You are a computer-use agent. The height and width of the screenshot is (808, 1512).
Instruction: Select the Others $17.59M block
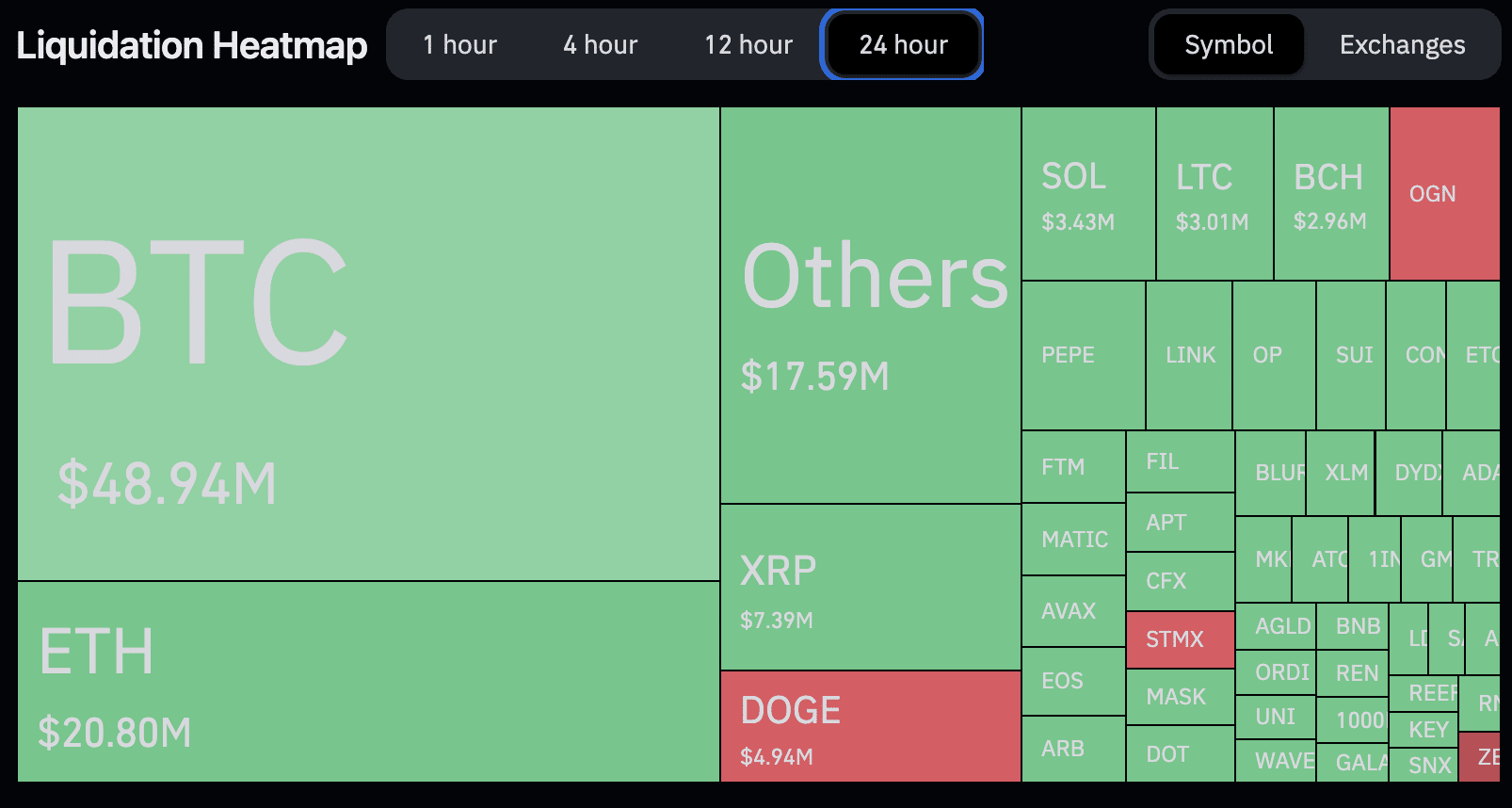point(871,305)
